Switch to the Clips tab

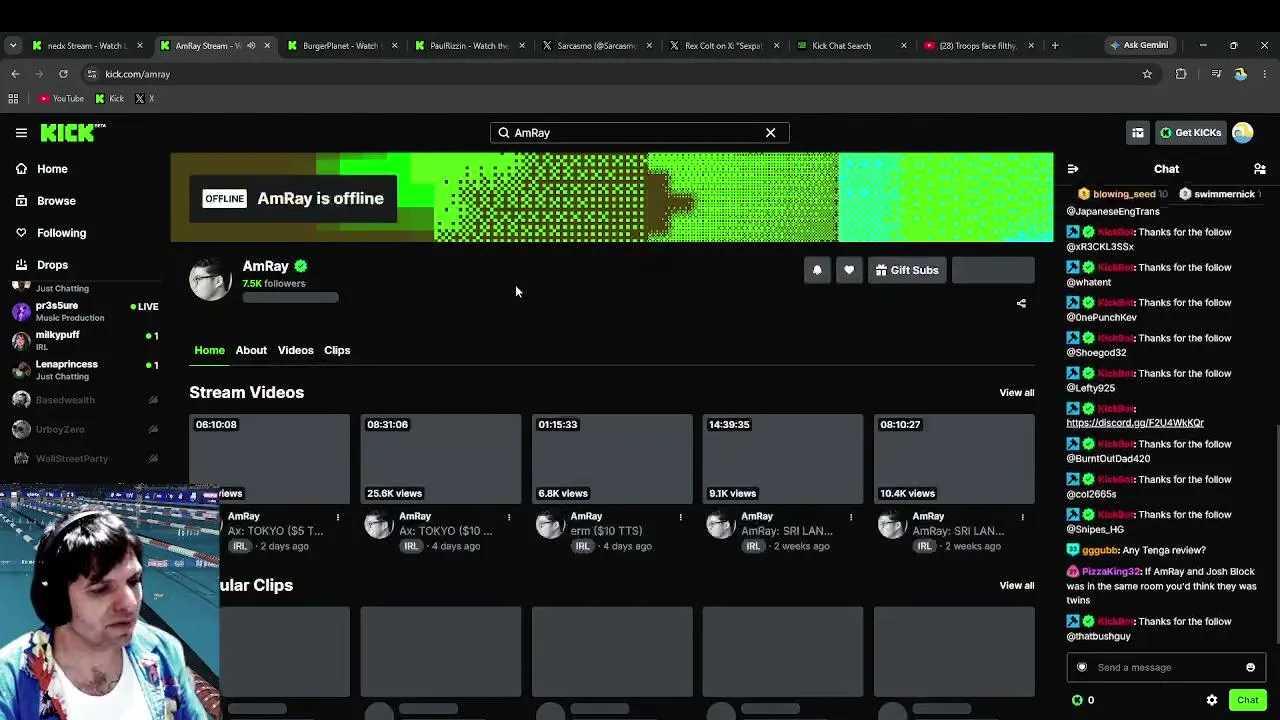pyautogui.click(x=337, y=350)
